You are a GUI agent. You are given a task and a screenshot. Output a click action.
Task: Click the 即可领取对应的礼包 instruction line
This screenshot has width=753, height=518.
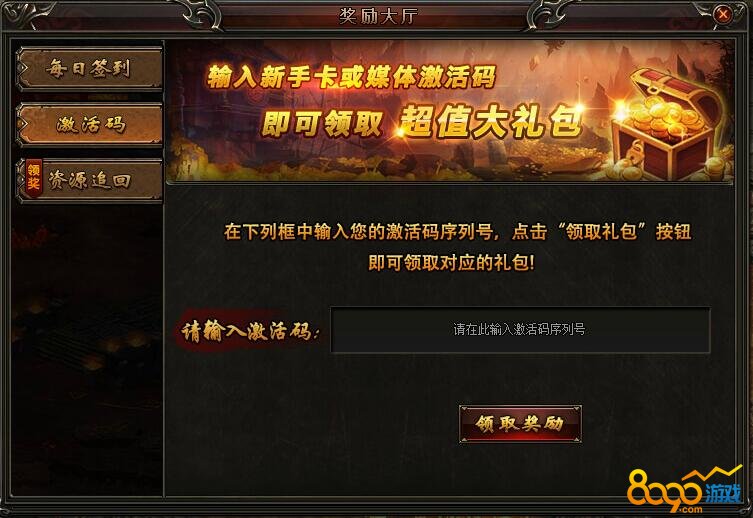(451, 263)
